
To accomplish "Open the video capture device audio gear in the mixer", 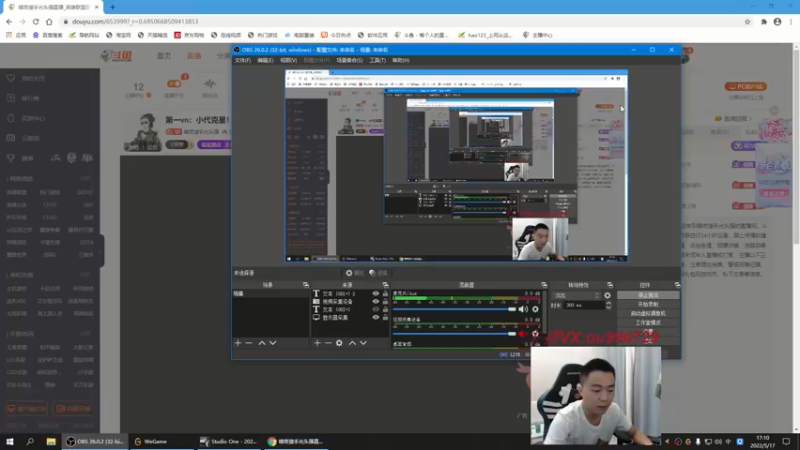I will 535,334.
